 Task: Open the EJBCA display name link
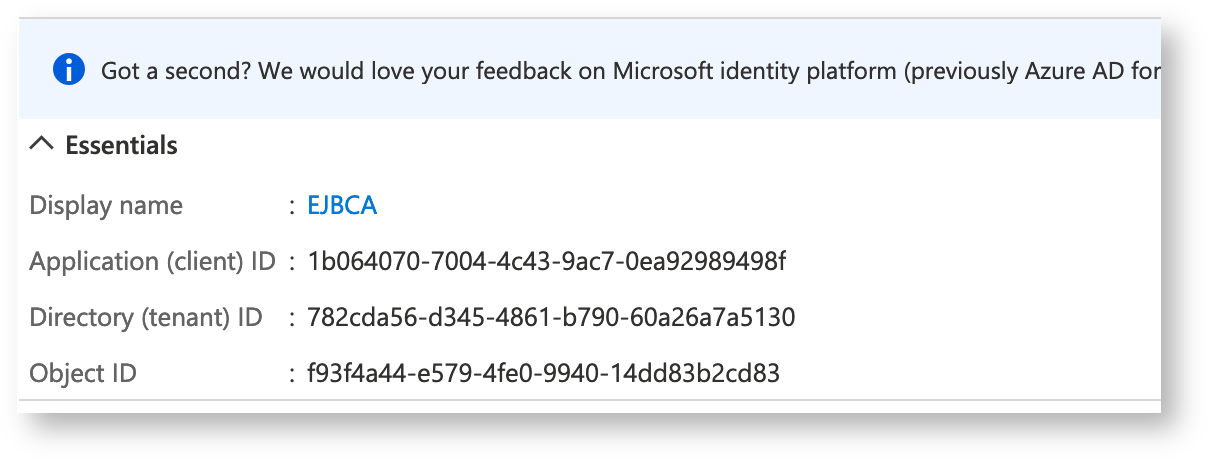coord(342,206)
